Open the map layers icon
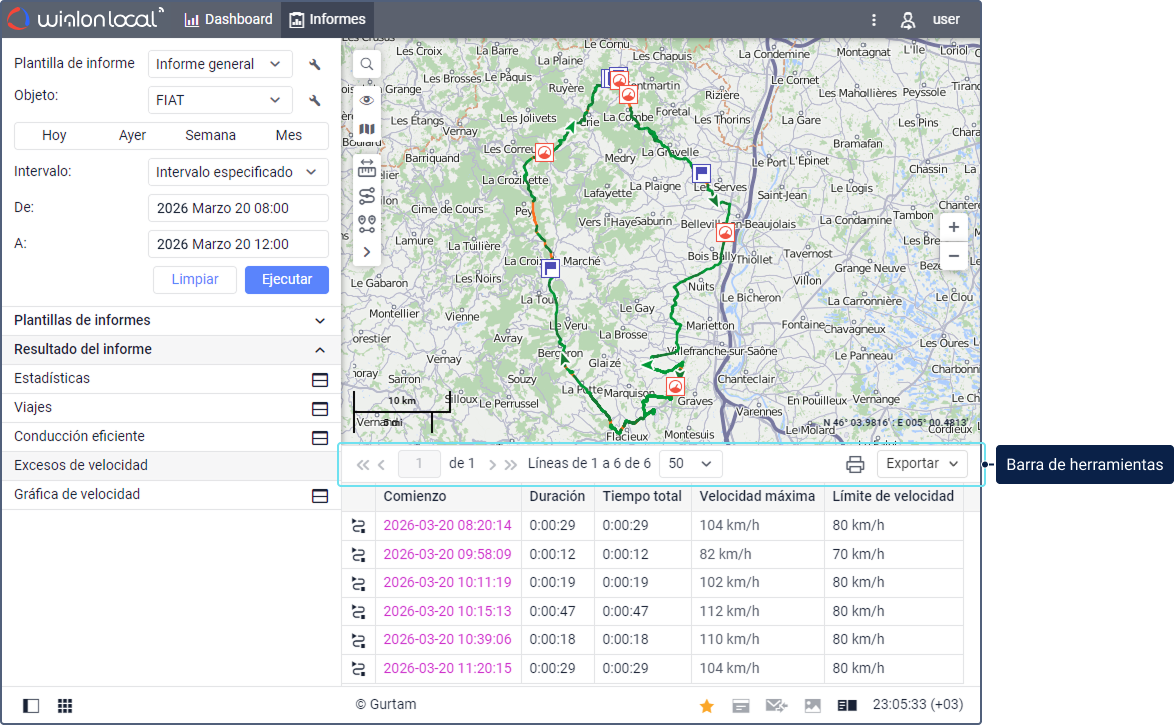This screenshot has height=725, width=1176. click(367, 130)
